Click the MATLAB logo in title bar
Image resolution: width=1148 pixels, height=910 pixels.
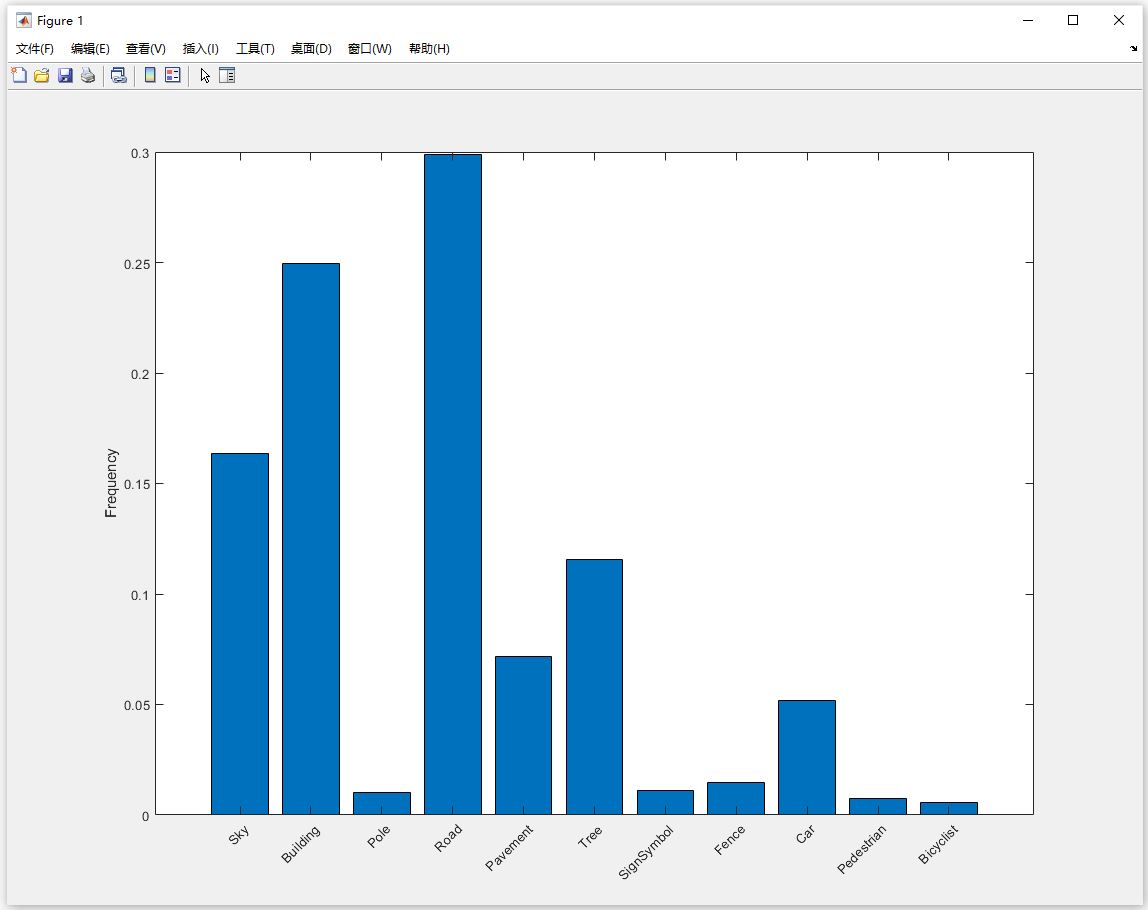point(23,20)
